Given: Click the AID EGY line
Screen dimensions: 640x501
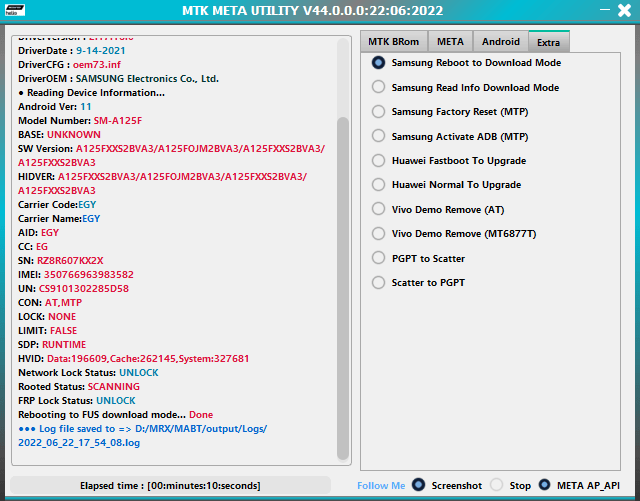Looking at the screenshot, I should click(x=38, y=233).
